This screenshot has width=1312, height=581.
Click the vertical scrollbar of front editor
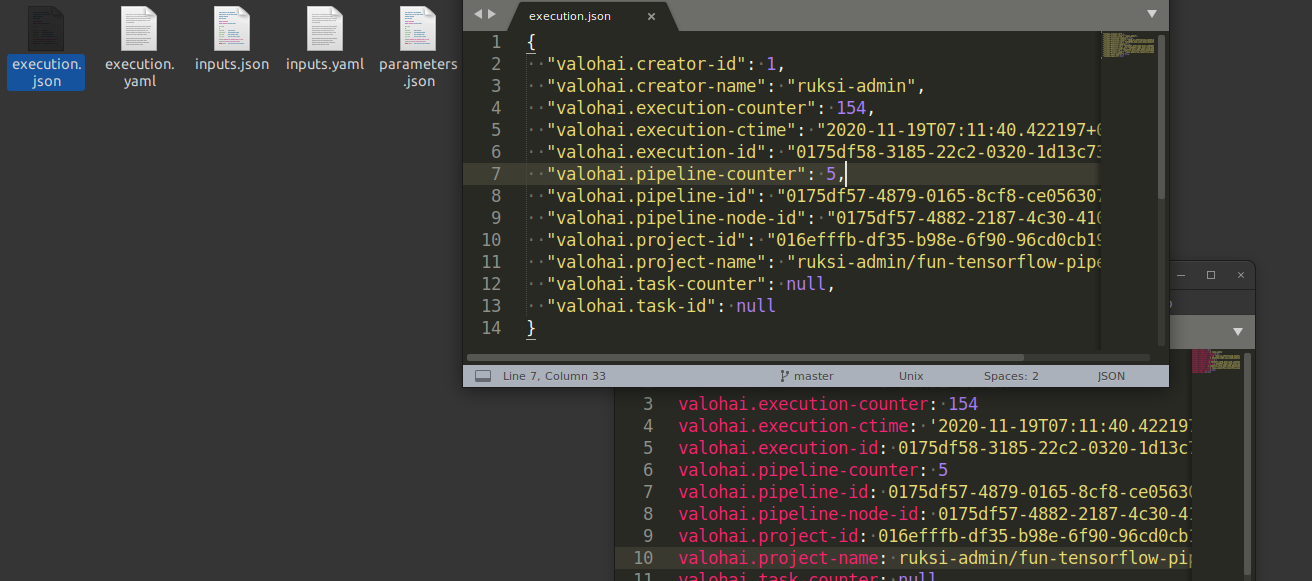click(x=1161, y=118)
